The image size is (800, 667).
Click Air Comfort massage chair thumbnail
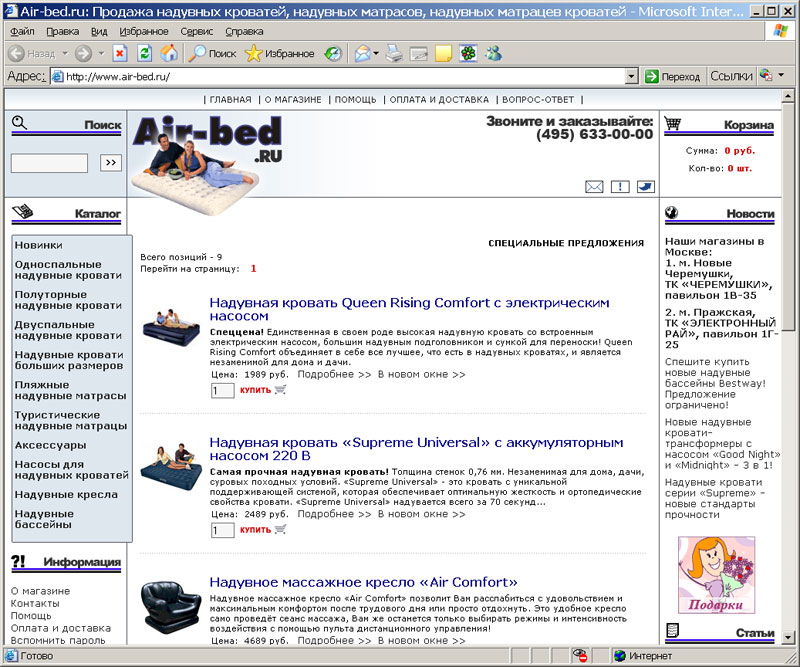170,607
